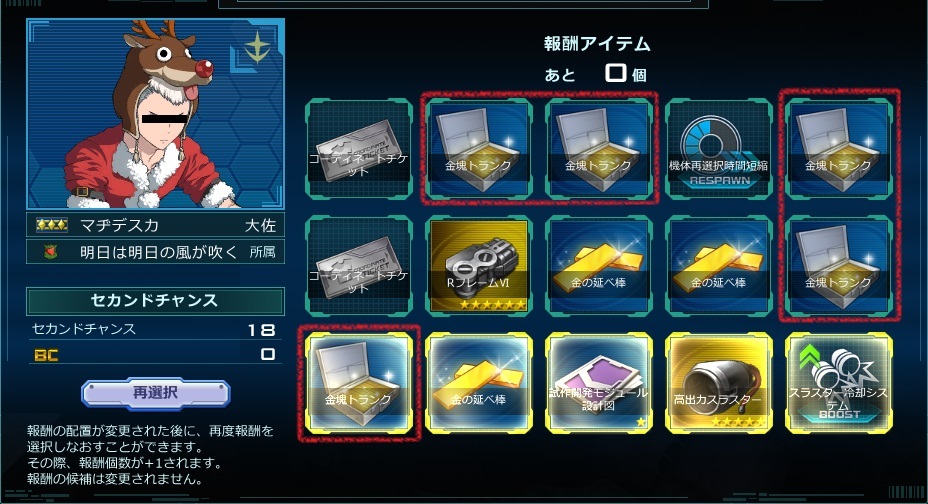Click the 再選択 reselect button
This screenshot has width=928, height=504.
(x=156, y=393)
